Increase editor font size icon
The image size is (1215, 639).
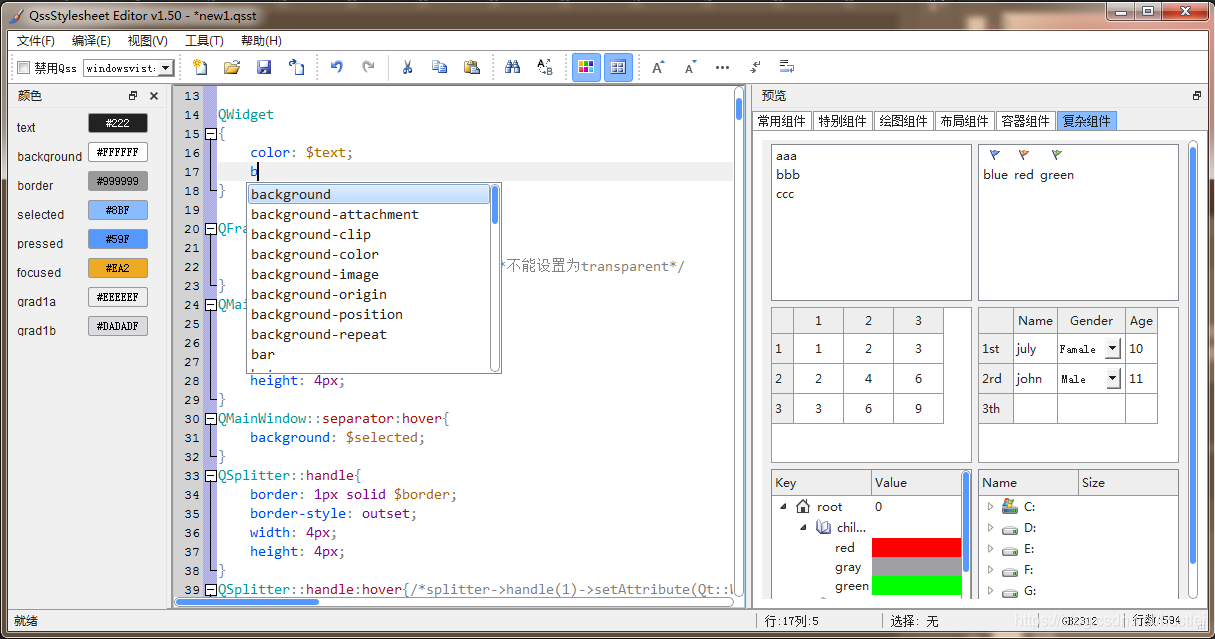(658, 67)
